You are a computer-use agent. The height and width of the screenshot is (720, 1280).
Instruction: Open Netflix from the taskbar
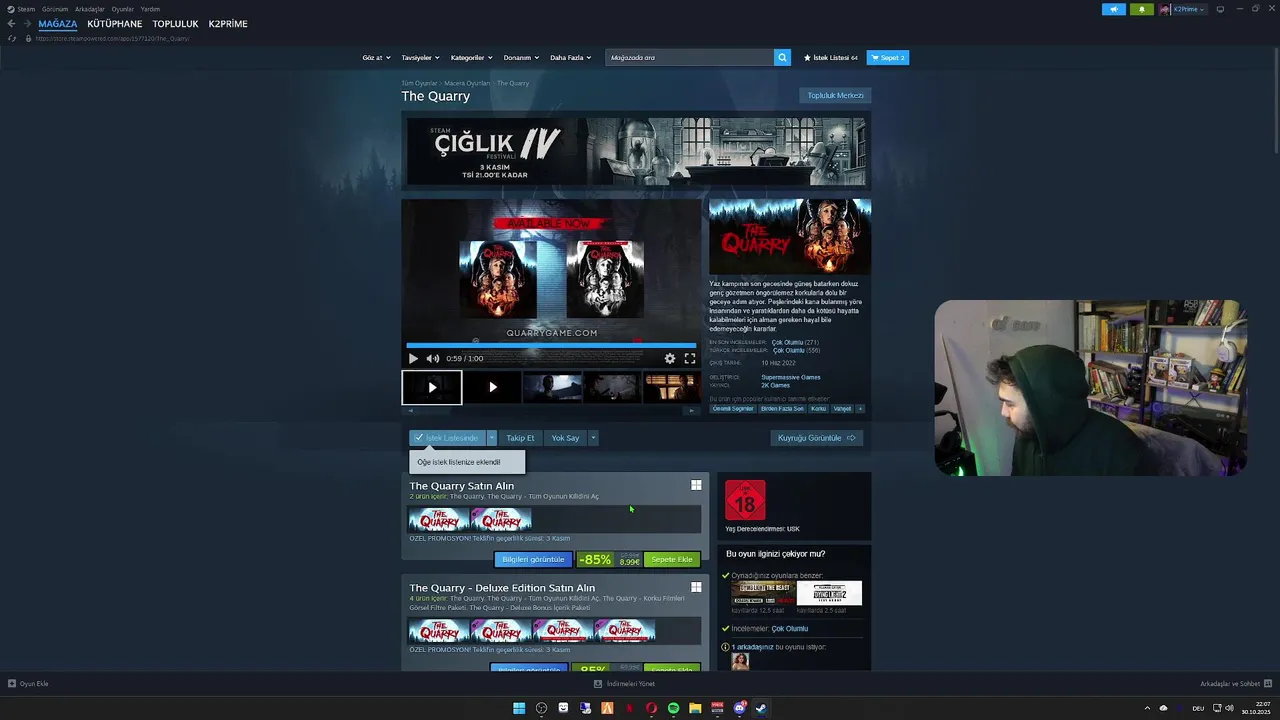click(x=629, y=708)
